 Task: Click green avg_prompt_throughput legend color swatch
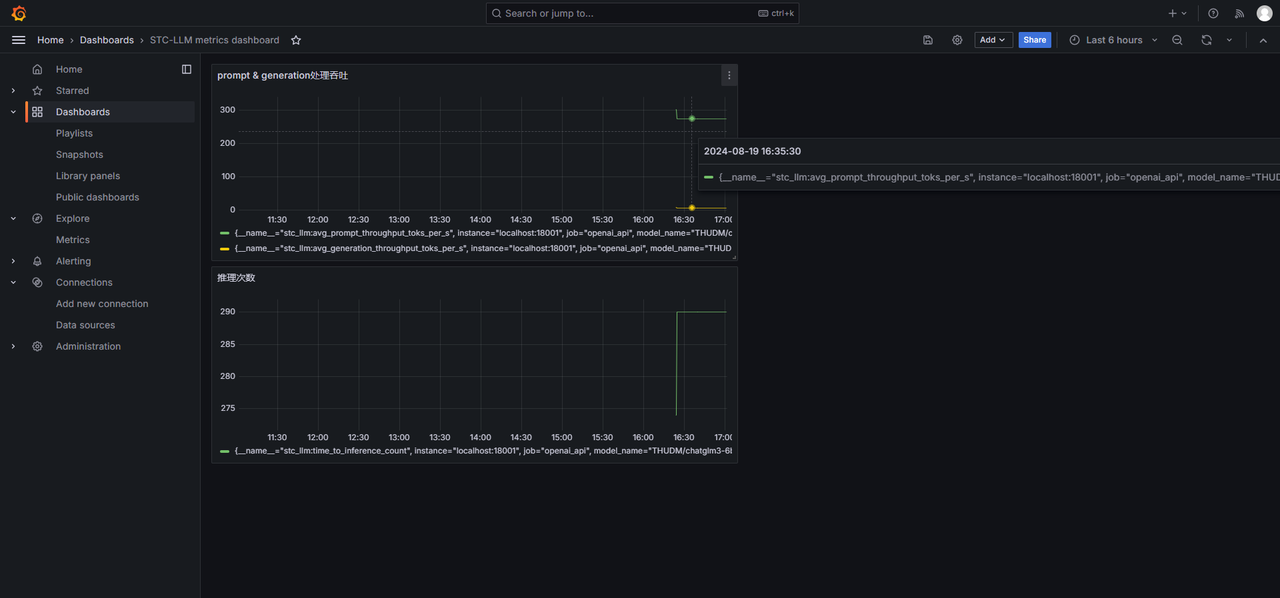[x=225, y=233]
